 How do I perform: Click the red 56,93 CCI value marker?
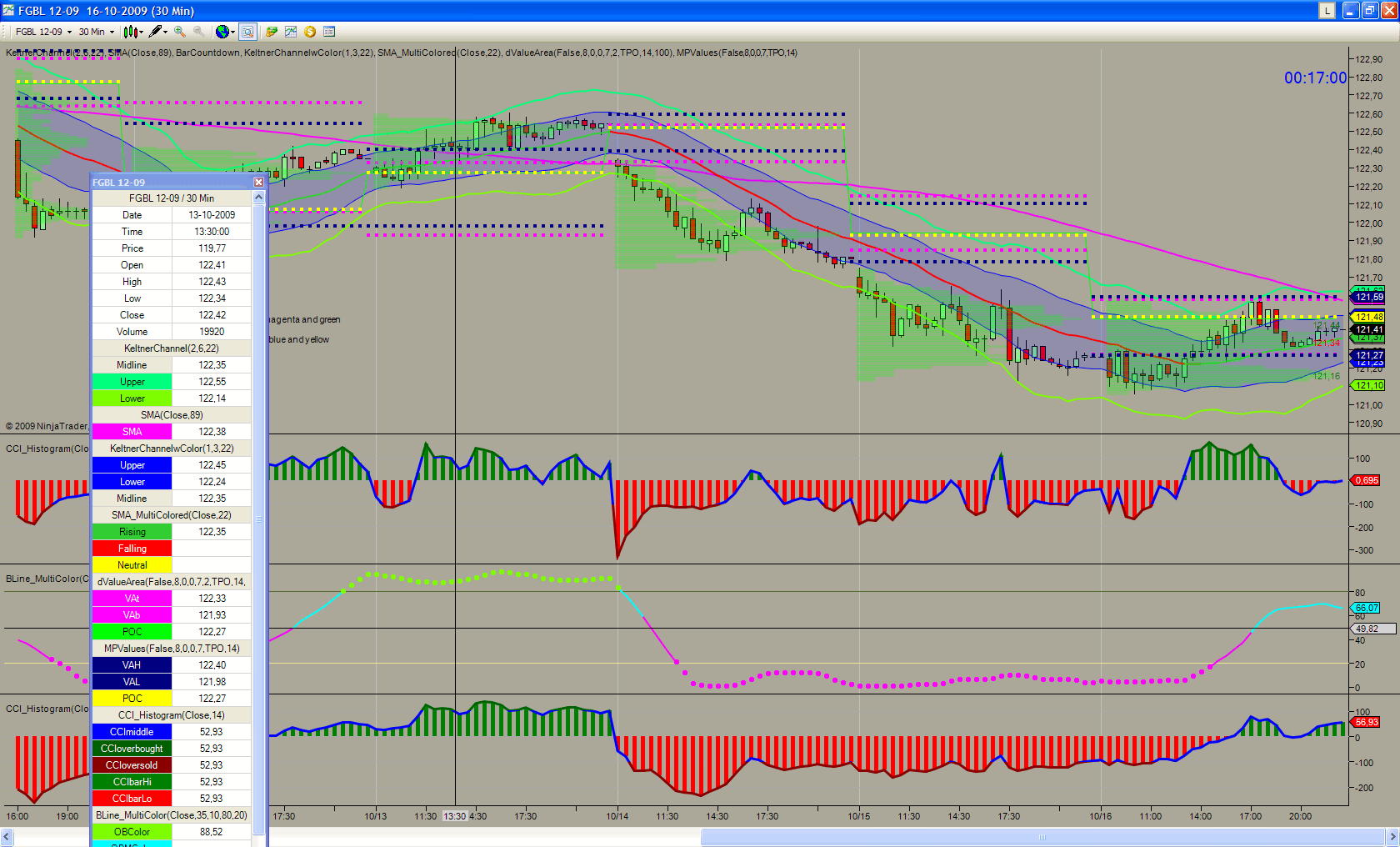[1366, 722]
